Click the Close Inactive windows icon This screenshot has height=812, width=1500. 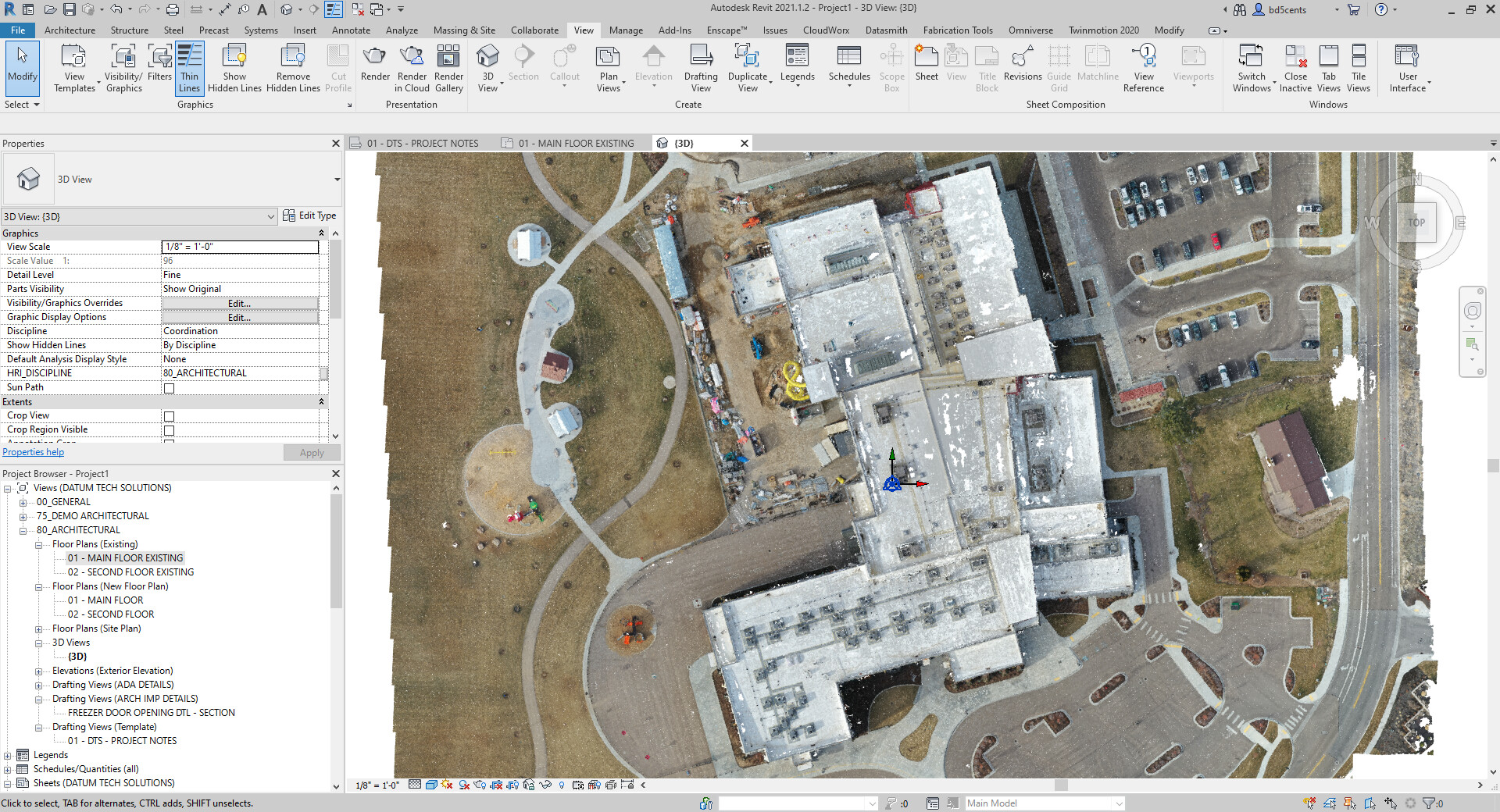[1295, 66]
